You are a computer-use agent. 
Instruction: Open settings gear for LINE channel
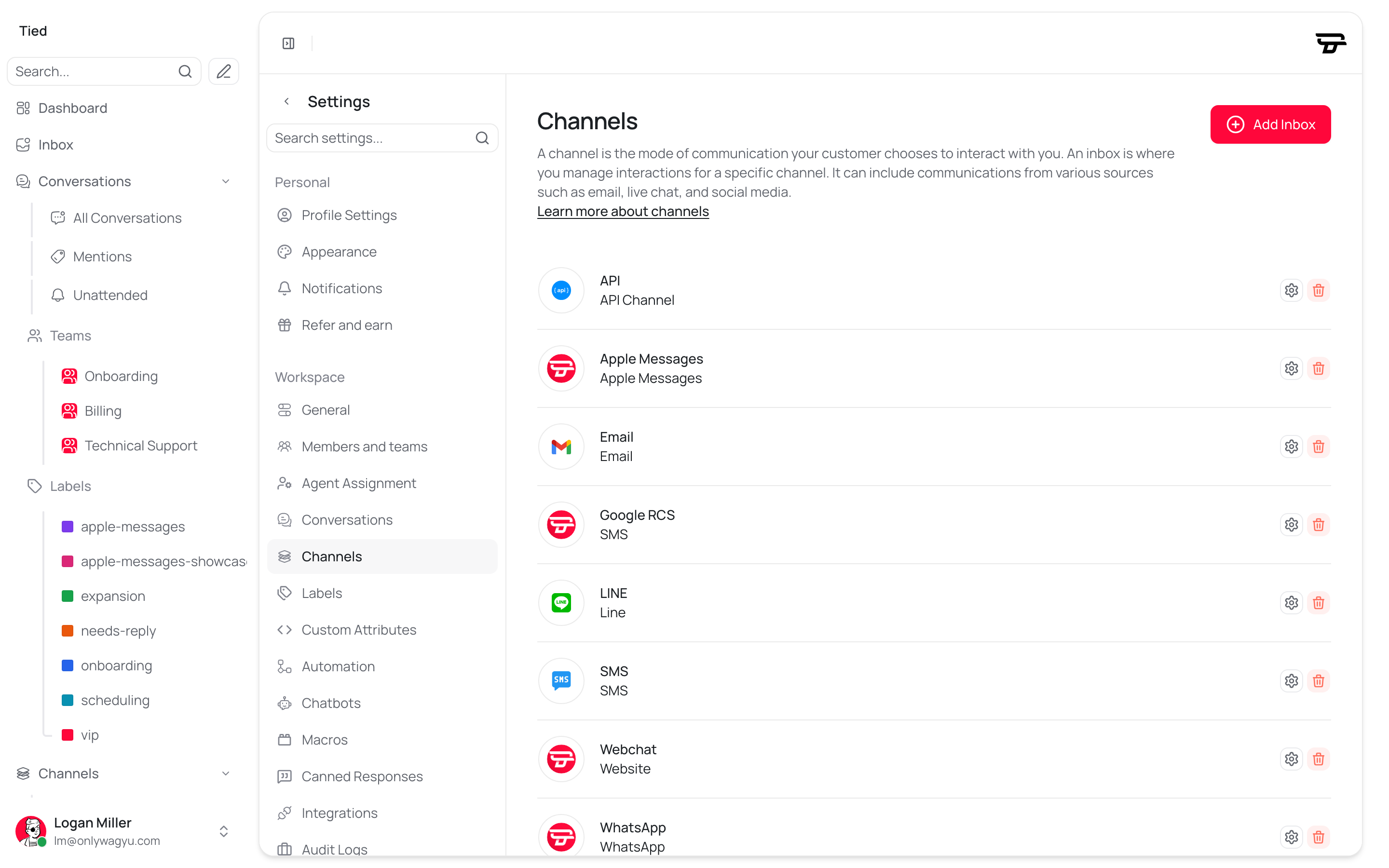[1291, 602]
